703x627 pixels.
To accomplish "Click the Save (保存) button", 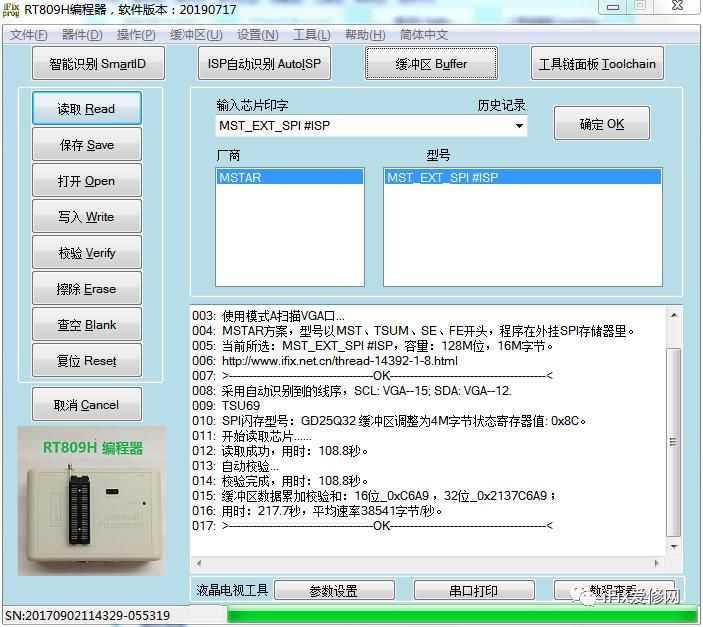I will (x=86, y=145).
